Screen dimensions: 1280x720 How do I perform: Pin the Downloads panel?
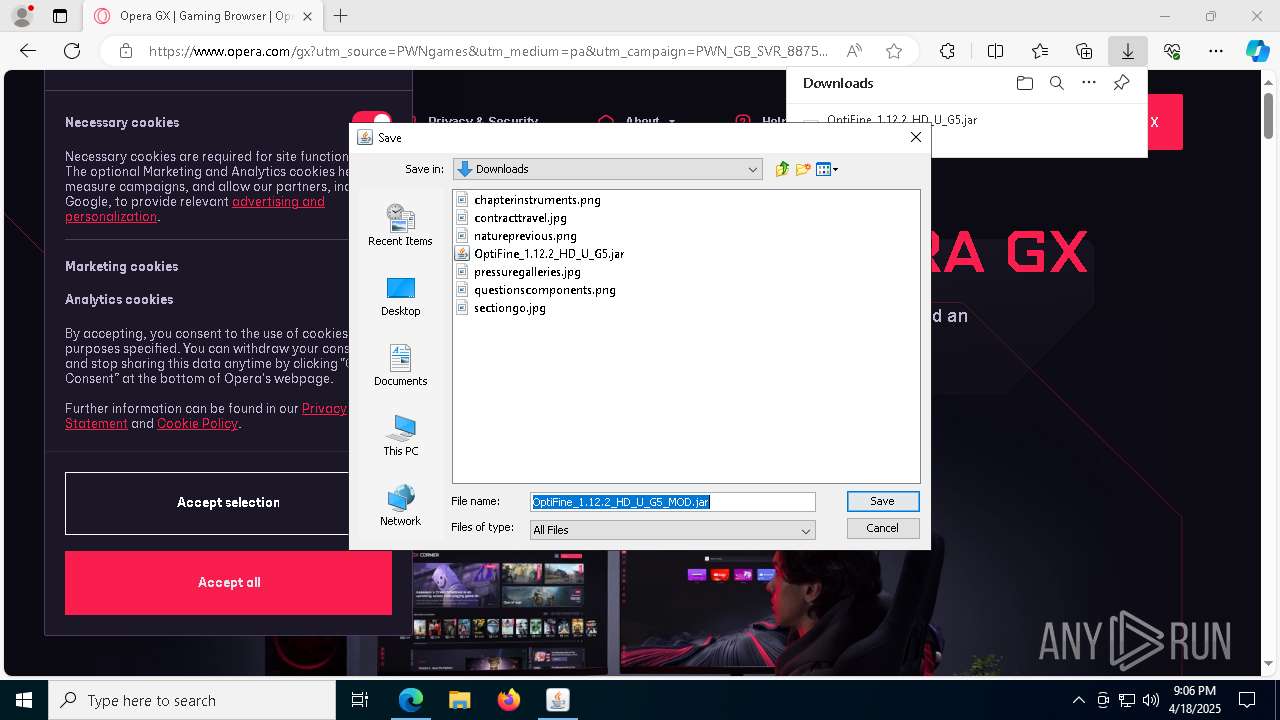(x=1121, y=83)
